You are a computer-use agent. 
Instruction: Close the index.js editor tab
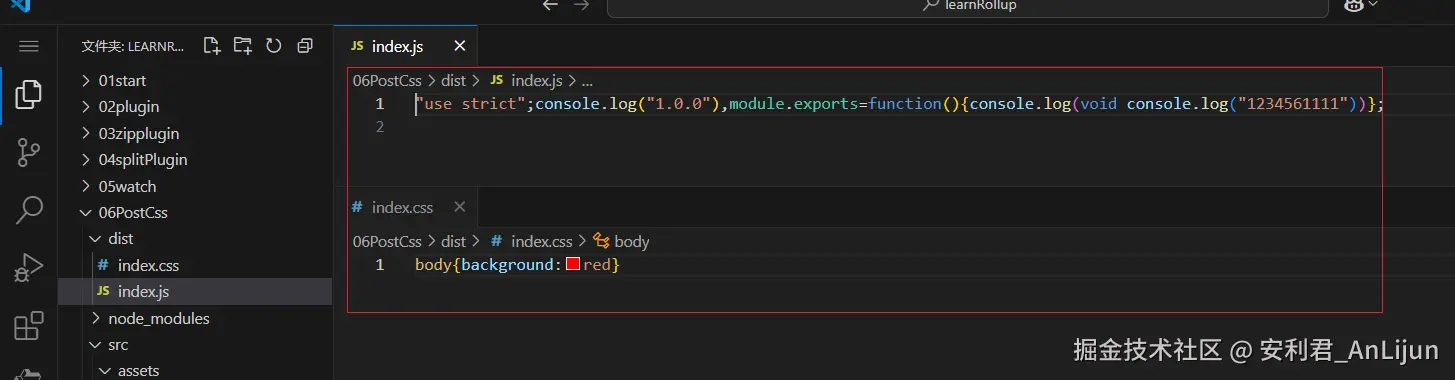tap(460, 46)
